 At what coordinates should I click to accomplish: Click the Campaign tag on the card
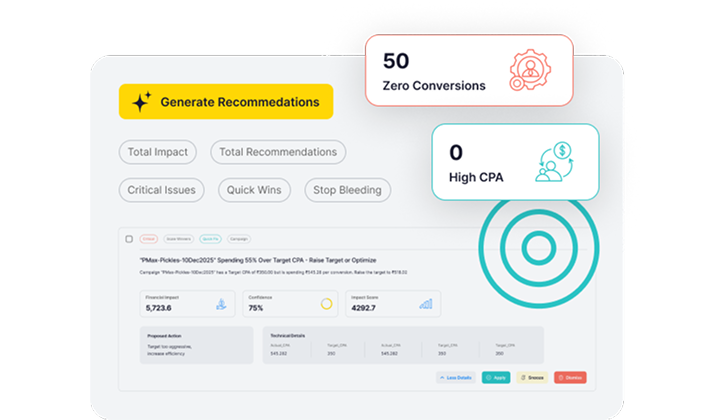click(238, 239)
